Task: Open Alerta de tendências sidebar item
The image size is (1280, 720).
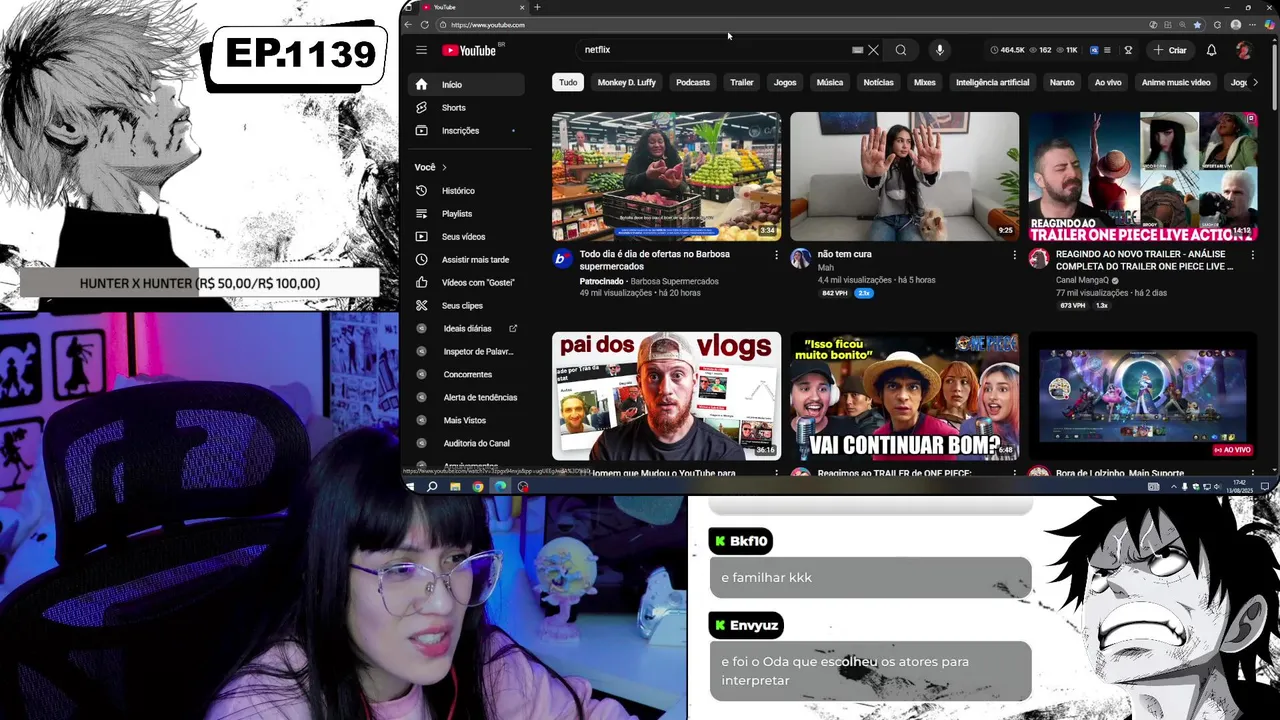Action: point(468,398)
